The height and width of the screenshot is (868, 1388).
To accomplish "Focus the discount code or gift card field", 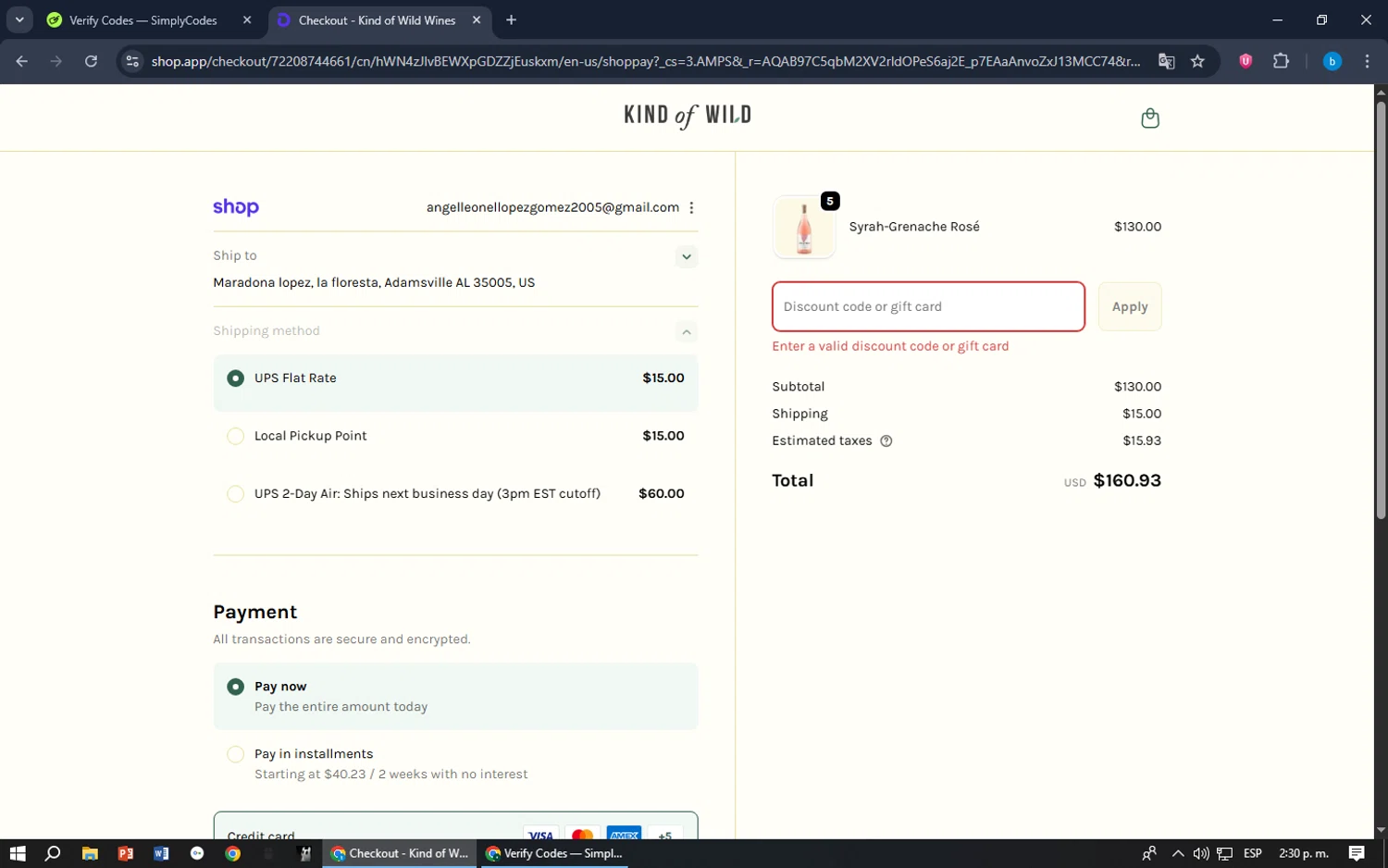I will coord(928,306).
